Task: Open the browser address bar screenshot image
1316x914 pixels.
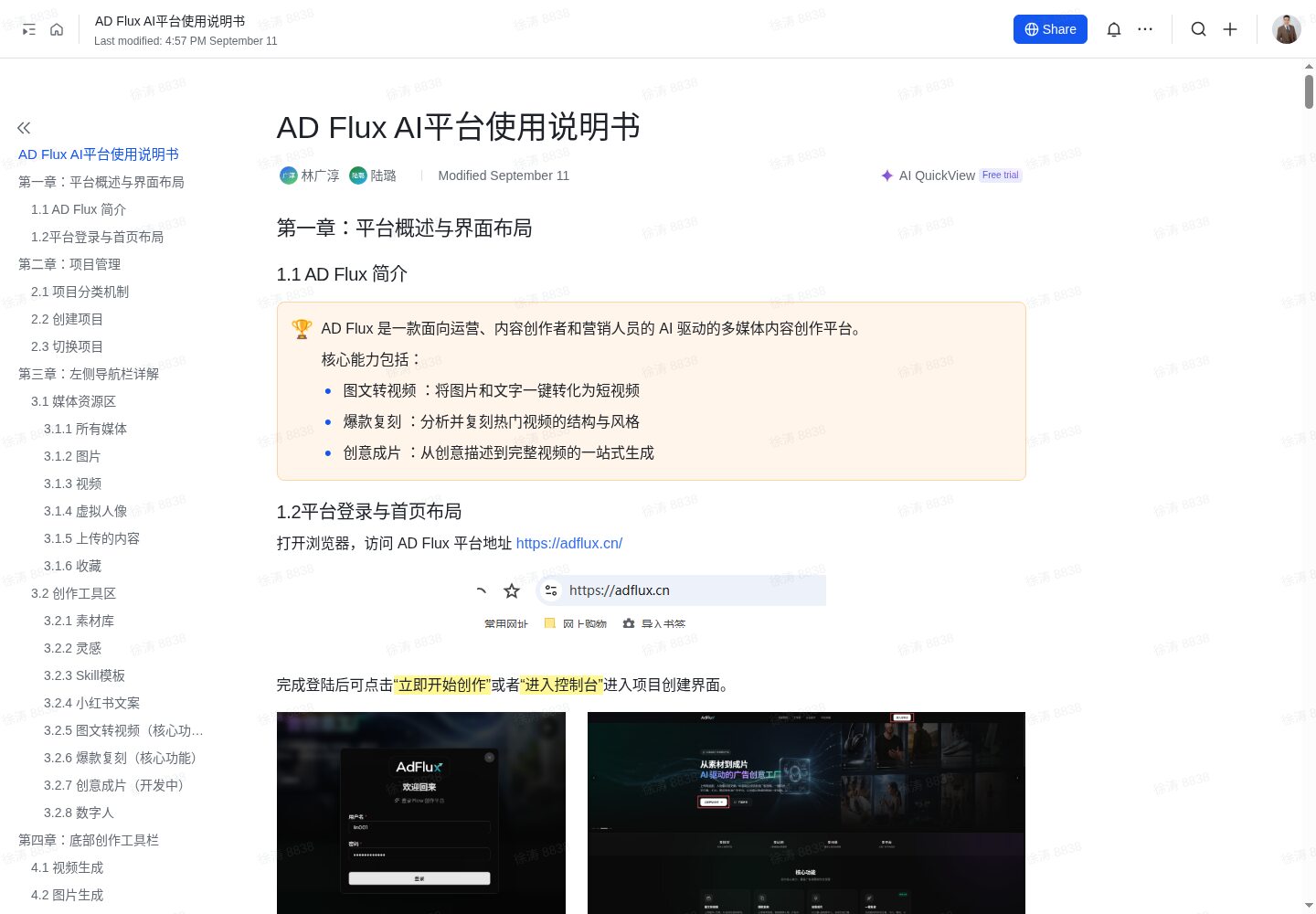Action: [x=651, y=600]
